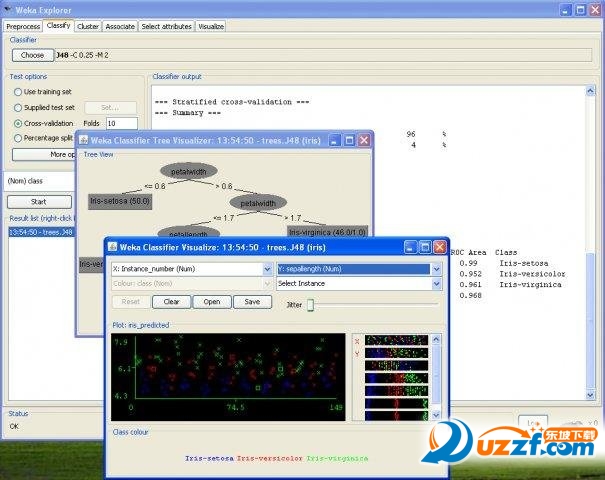Click the Choose classifier button

point(32,55)
